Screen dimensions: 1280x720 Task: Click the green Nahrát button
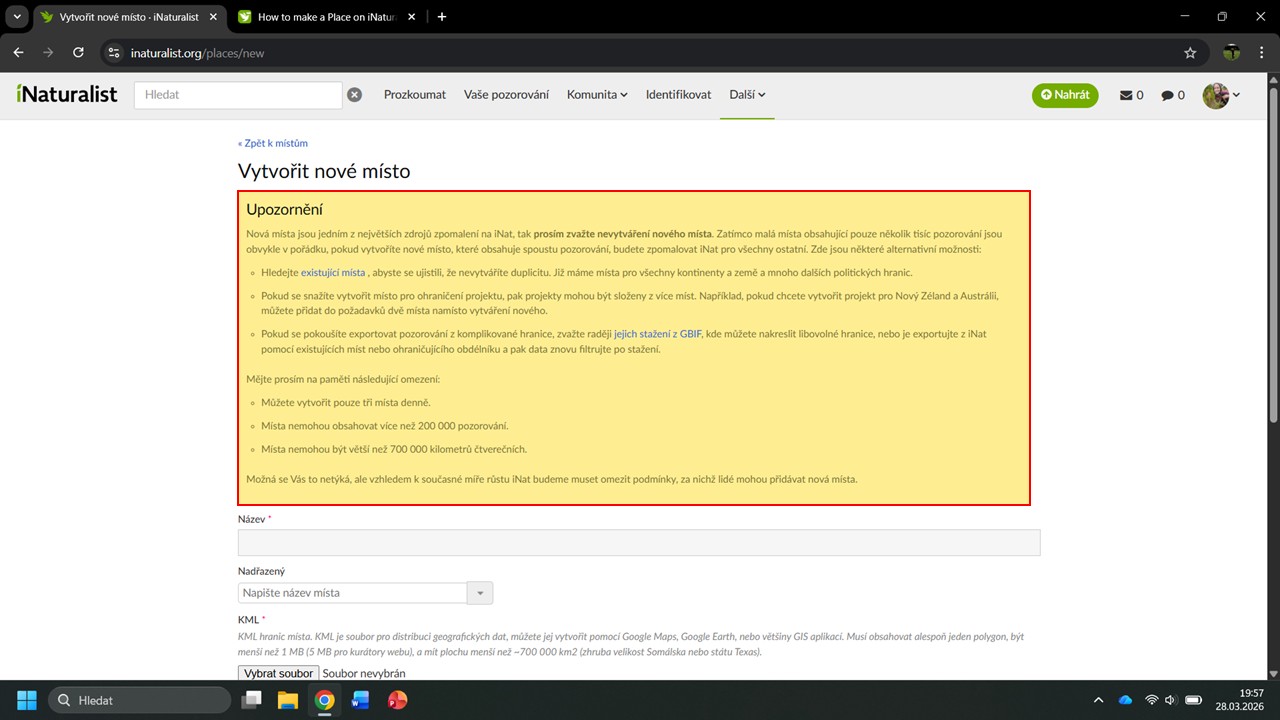(1065, 95)
